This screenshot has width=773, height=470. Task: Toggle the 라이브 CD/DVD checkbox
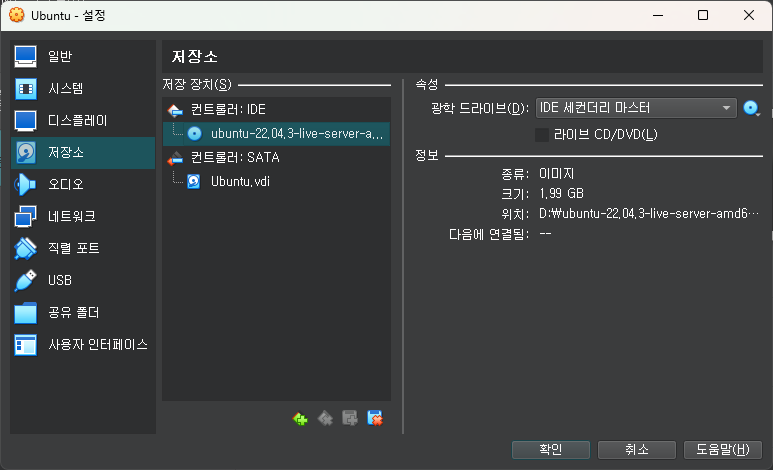coord(542,135)
